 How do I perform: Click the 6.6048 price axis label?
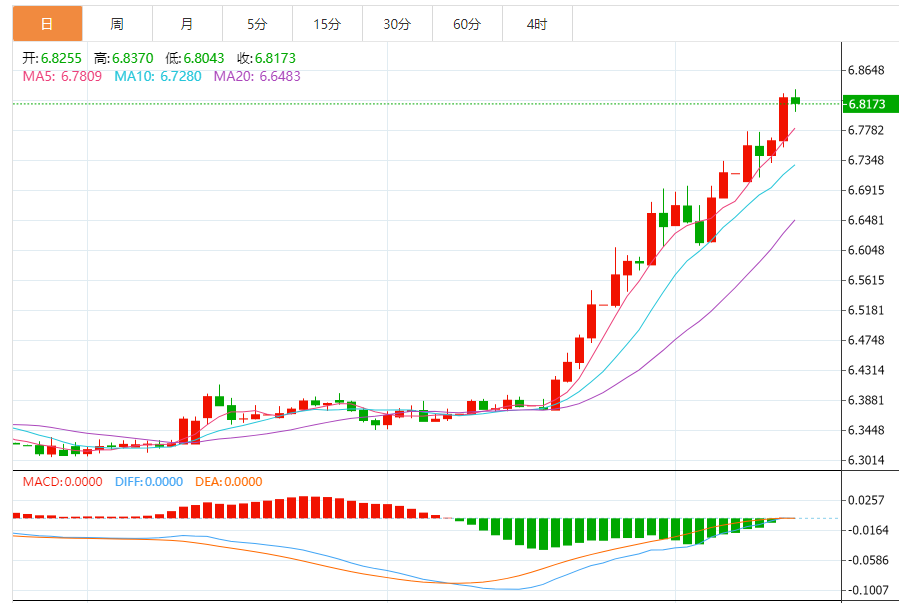click(866, 250)
